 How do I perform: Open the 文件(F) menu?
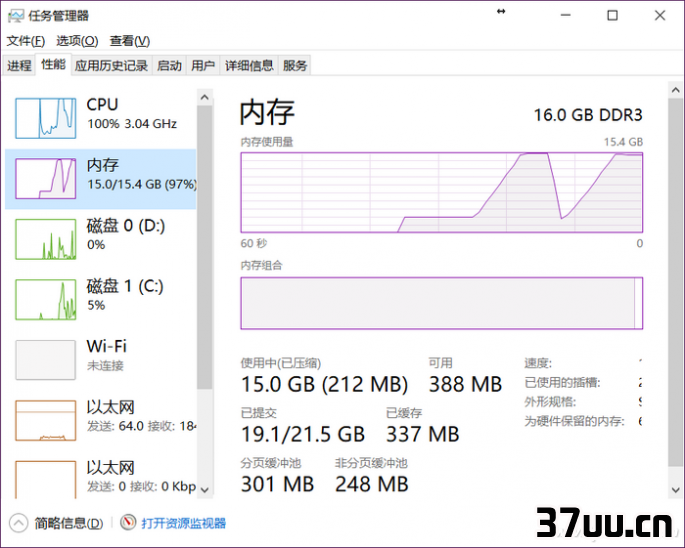click(26, 41)
